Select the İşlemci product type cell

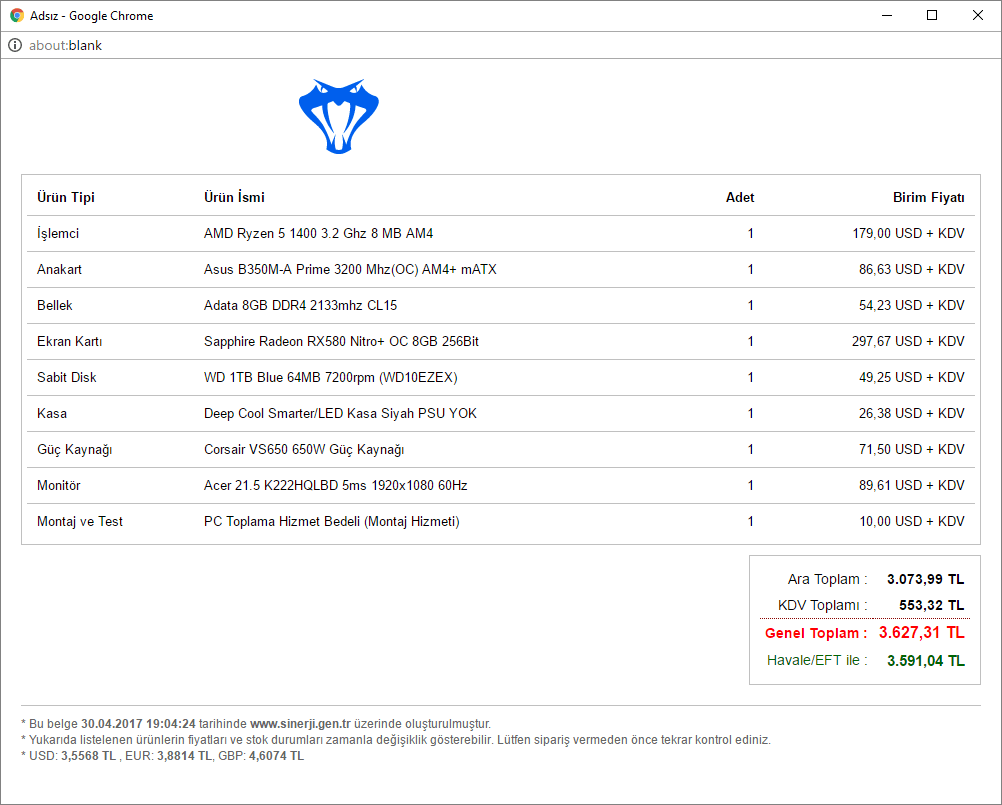coord(58,234)
